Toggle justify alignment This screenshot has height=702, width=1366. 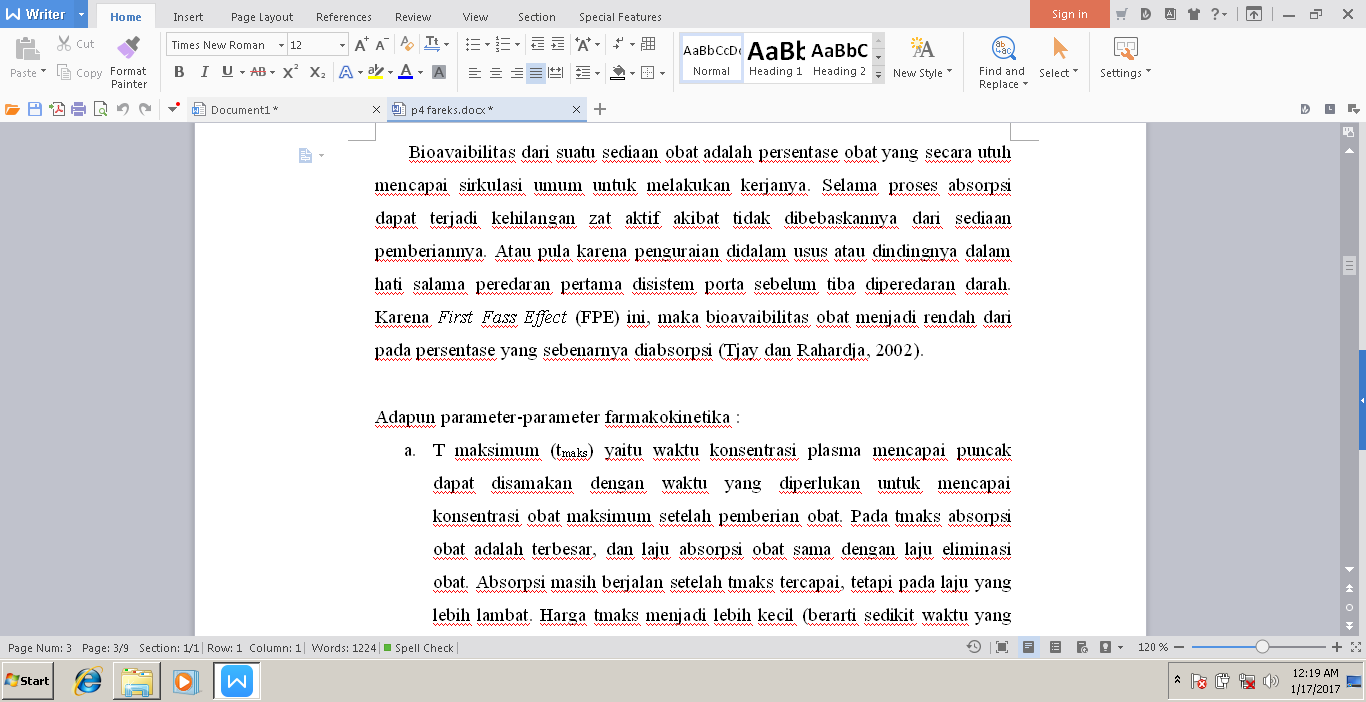pyautogui.click(x=536, y=73)
